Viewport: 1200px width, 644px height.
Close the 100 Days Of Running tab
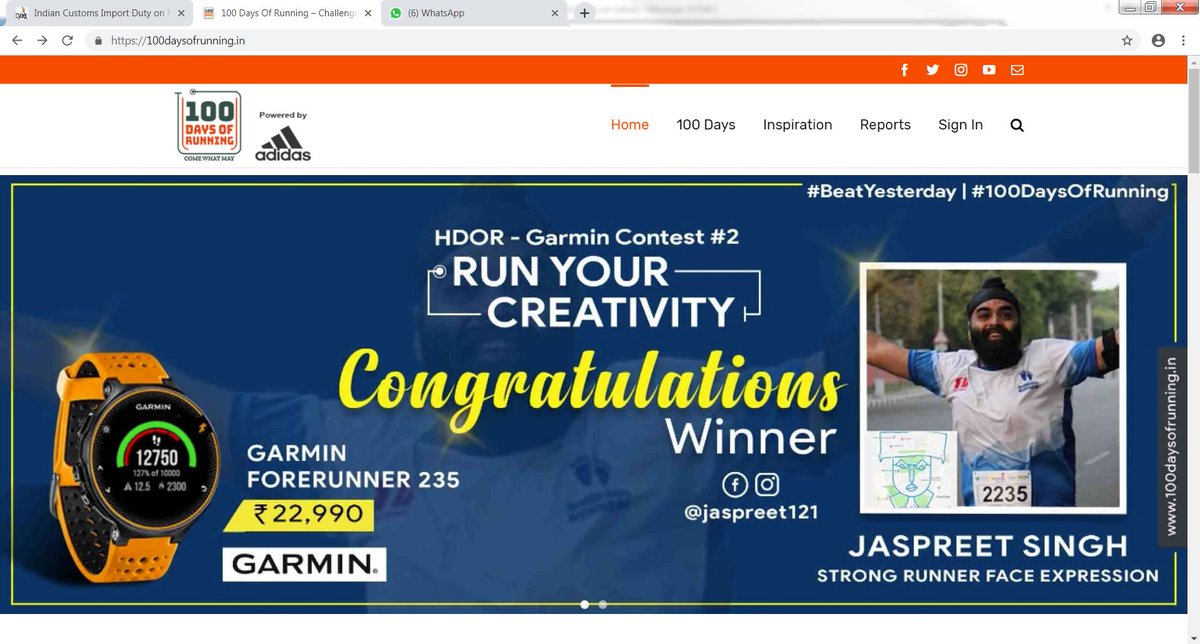click(367, 14)
